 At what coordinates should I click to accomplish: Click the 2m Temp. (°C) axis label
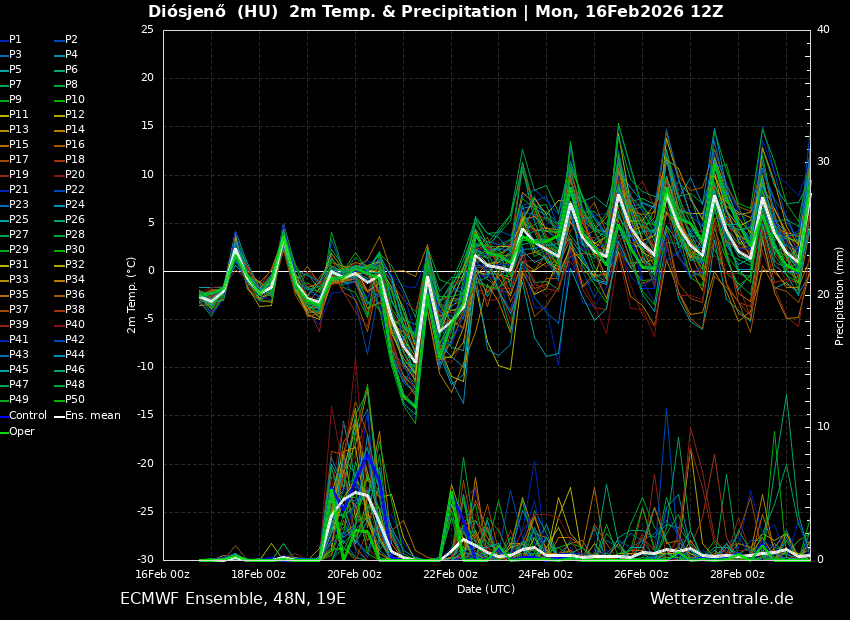(132, 294)
